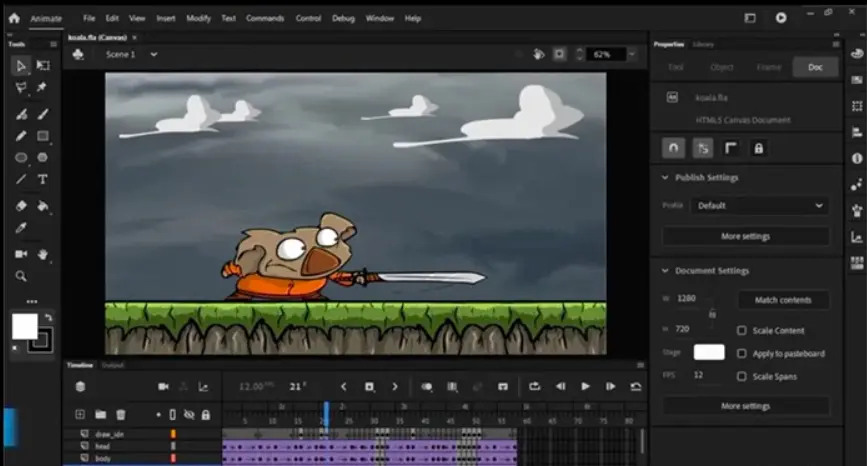Click More settings under Publish Settings
867x466 pixels.
(x=745, y=236)
